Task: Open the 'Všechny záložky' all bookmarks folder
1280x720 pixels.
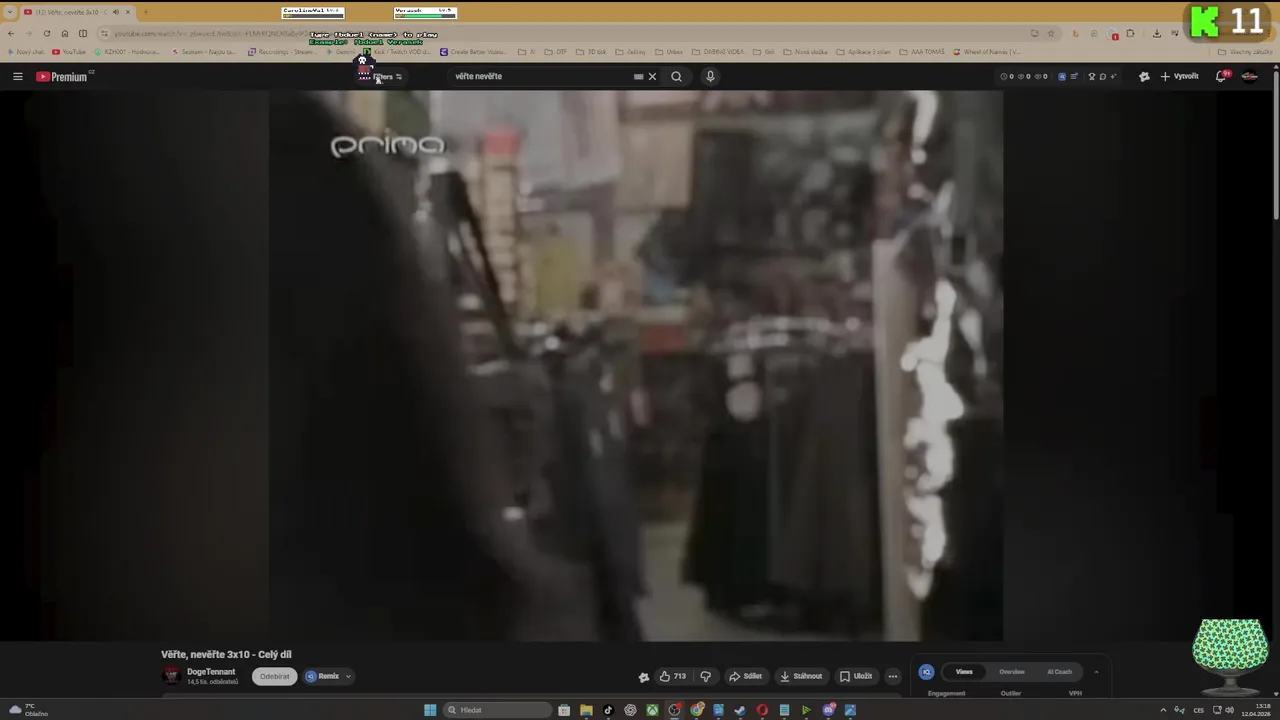Action: click(x=1245, y=52)
